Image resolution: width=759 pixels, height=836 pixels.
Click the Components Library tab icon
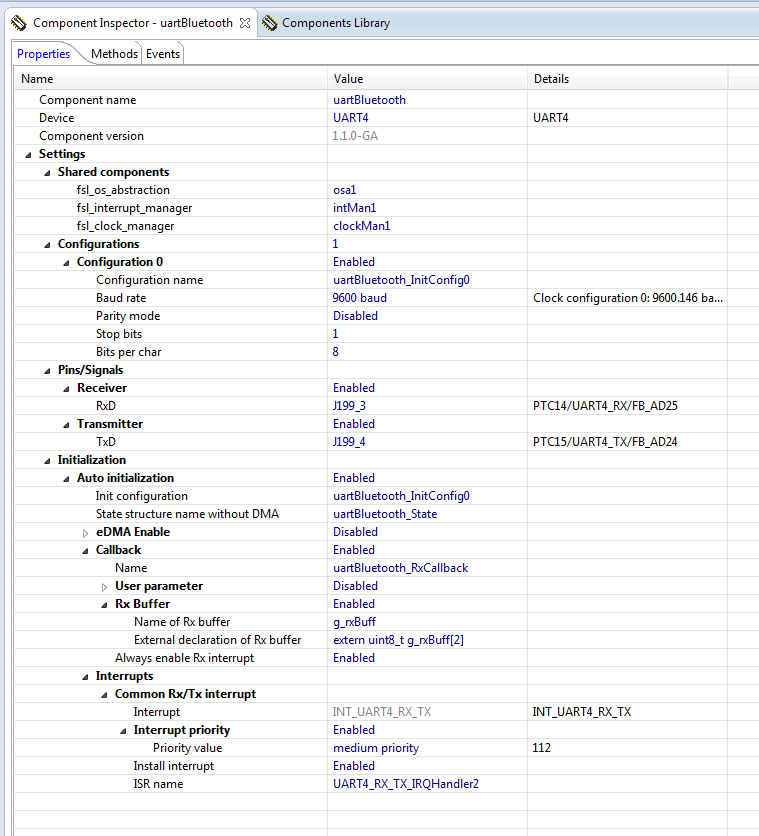269,23
